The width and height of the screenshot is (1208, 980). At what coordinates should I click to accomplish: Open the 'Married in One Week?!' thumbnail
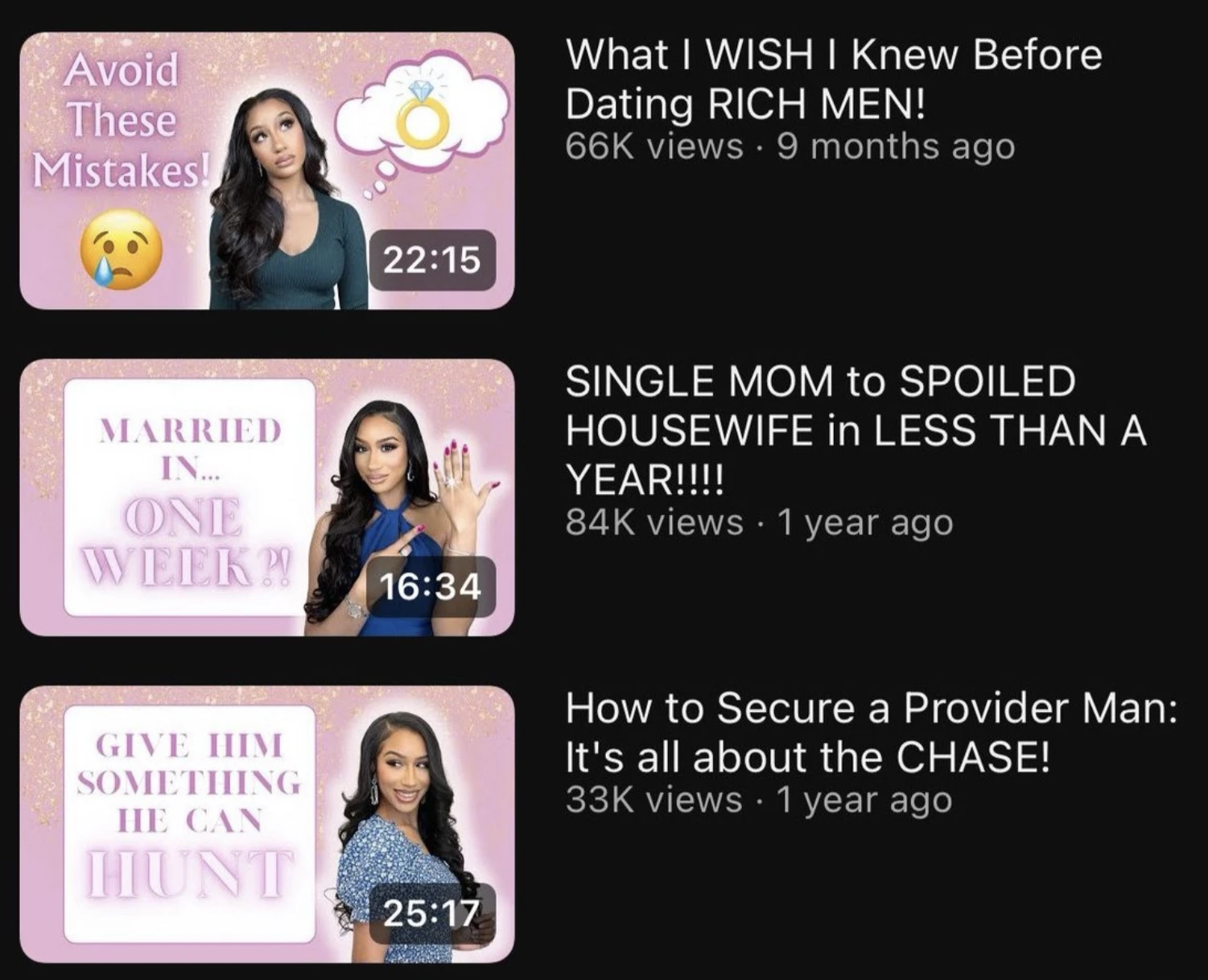pos(266,497)
